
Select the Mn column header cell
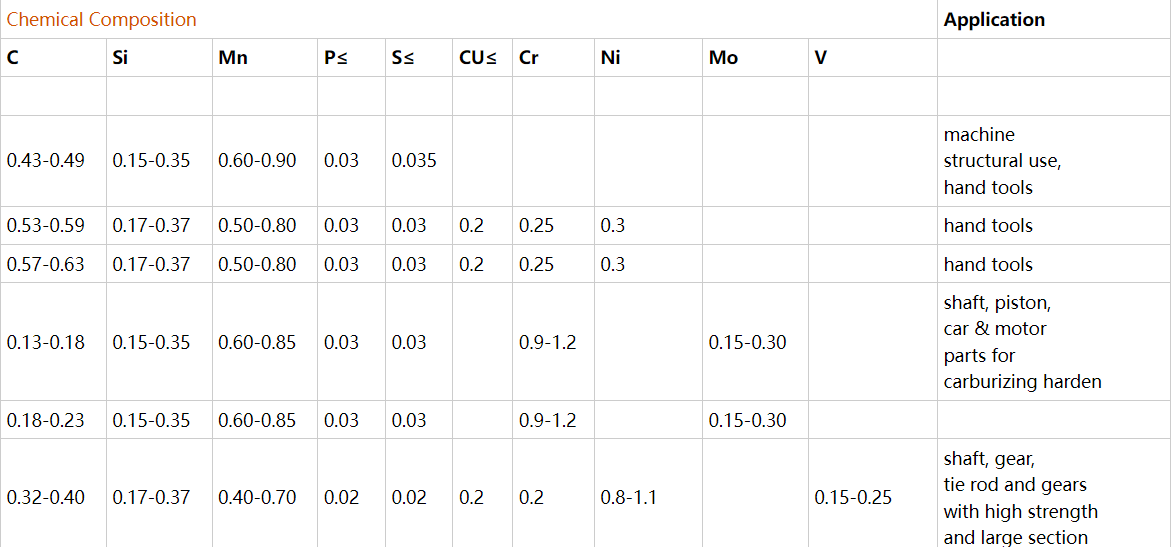[x=233, y=58]
